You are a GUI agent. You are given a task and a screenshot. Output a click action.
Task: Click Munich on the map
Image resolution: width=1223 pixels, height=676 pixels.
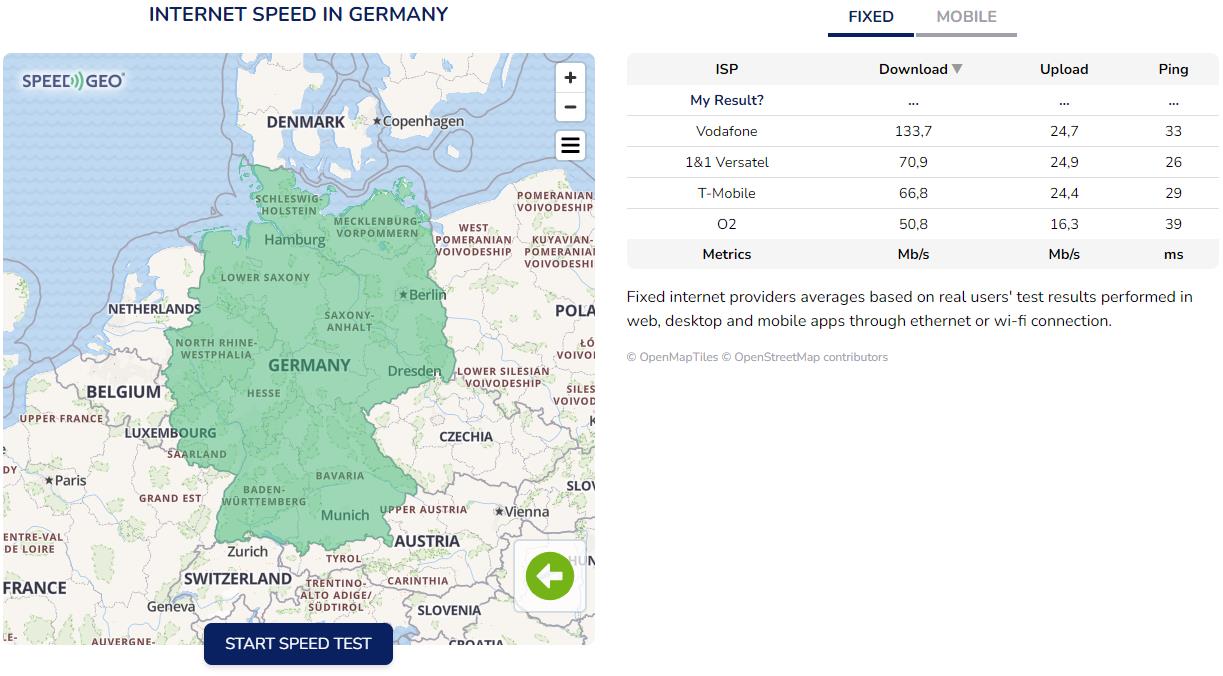pyautogui.click(x=345, y=515)
